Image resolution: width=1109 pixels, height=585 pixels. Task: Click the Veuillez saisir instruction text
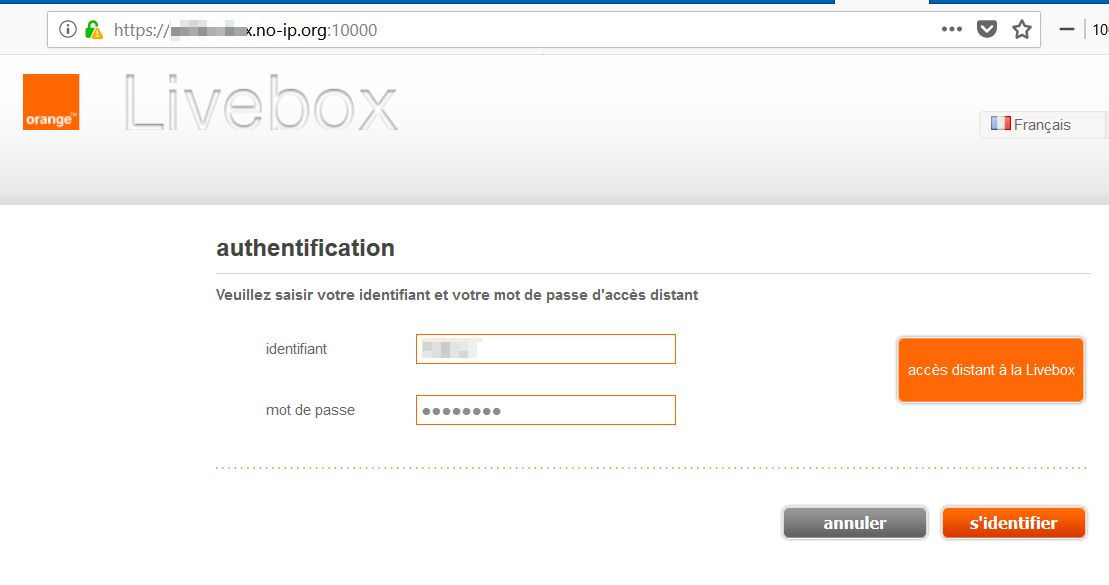457,295
